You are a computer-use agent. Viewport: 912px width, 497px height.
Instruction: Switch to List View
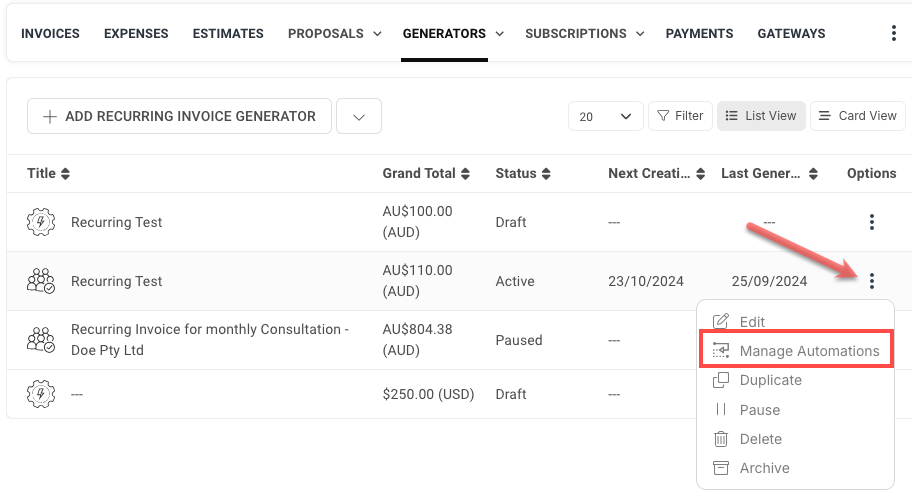[761, 116]
